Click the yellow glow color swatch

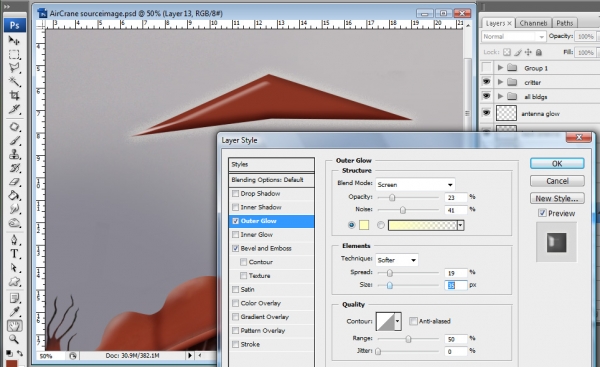pyautogui.click(x=364, y=225)
